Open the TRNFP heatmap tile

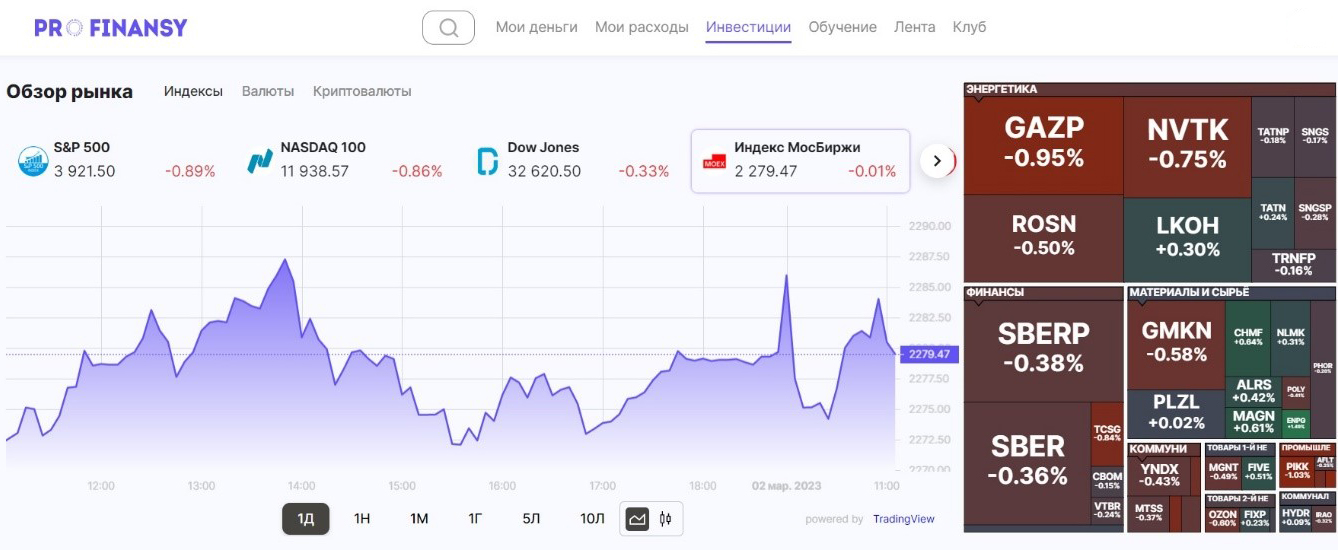coord(1293,265)
